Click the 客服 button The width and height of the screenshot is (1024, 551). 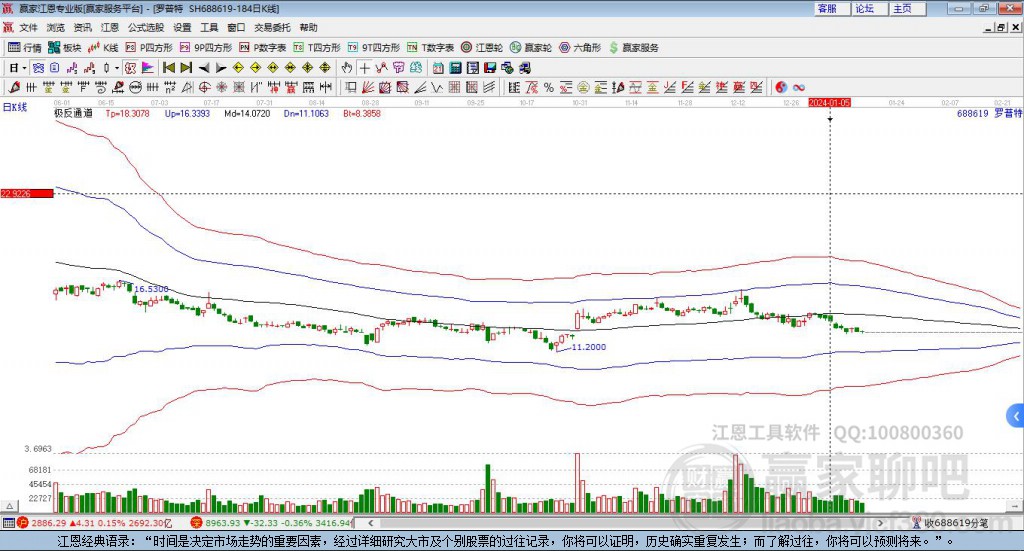point(832,8)
